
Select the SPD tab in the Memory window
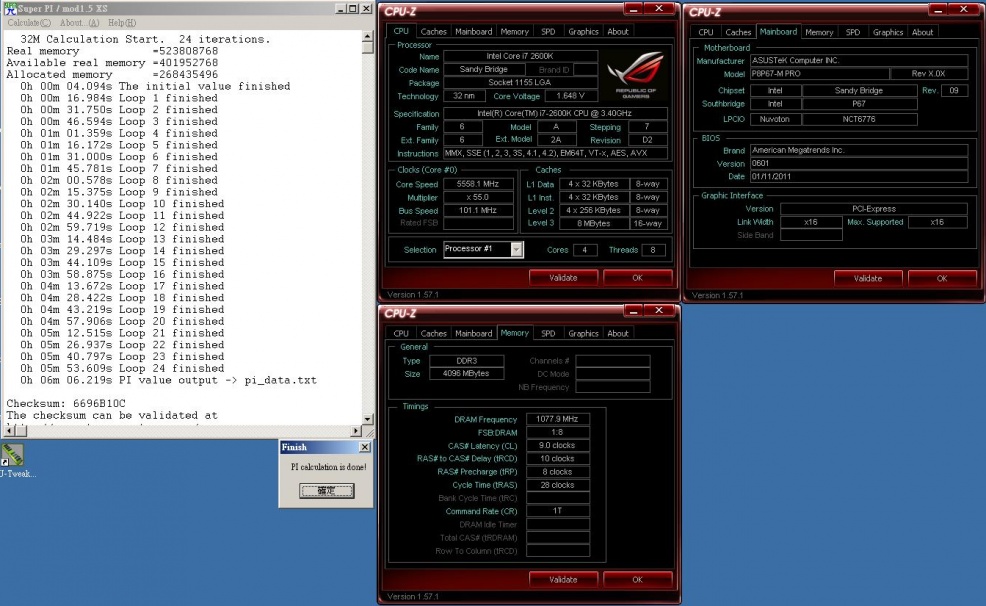tap(548, 334)
